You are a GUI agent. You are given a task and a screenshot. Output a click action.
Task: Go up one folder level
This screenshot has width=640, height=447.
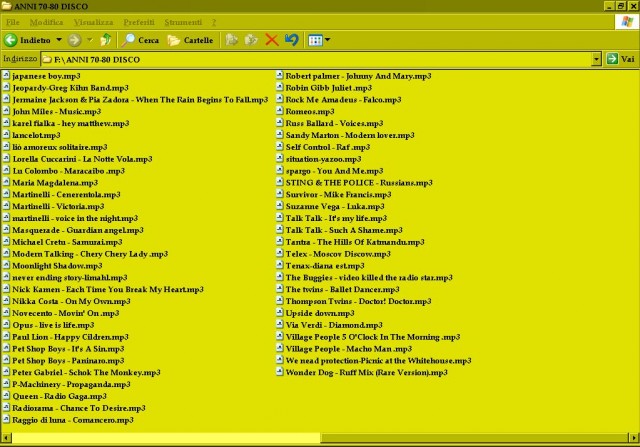[x=106, y=40]
